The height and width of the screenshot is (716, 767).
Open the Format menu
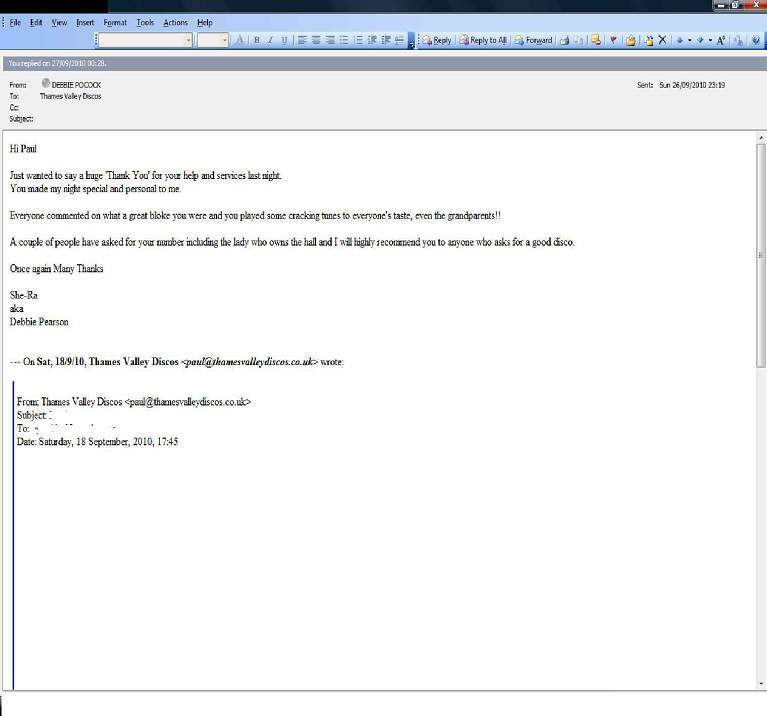[115, 22]
